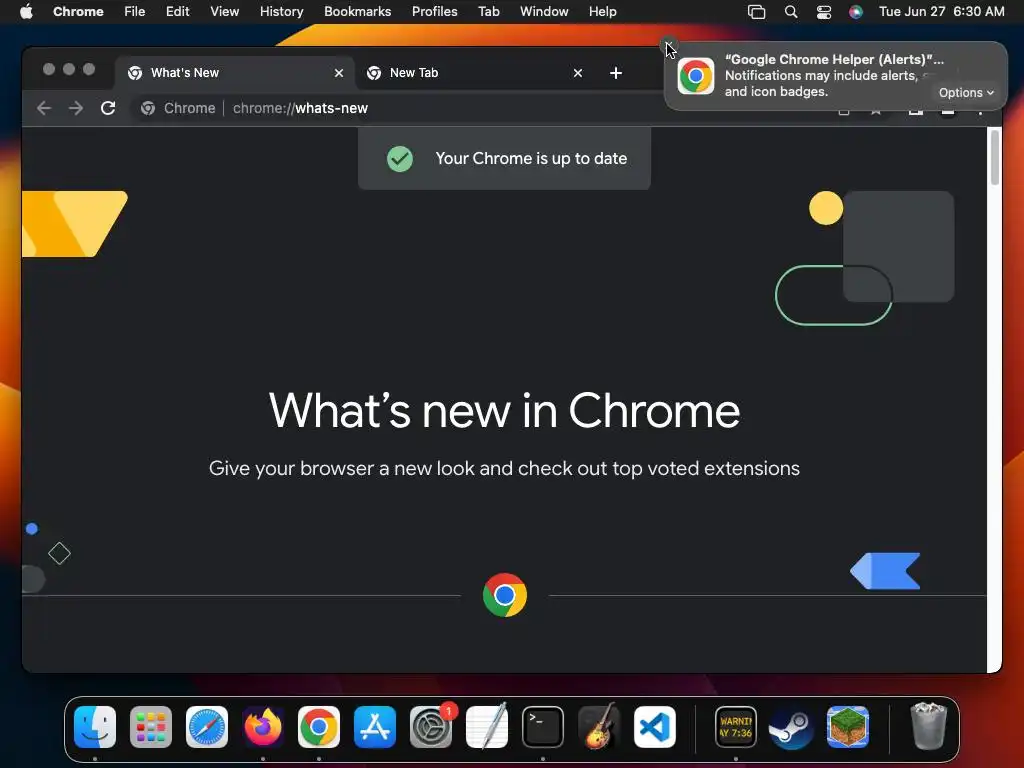Open the Window menu
The image size is (1024, 768).
[544, 12]
